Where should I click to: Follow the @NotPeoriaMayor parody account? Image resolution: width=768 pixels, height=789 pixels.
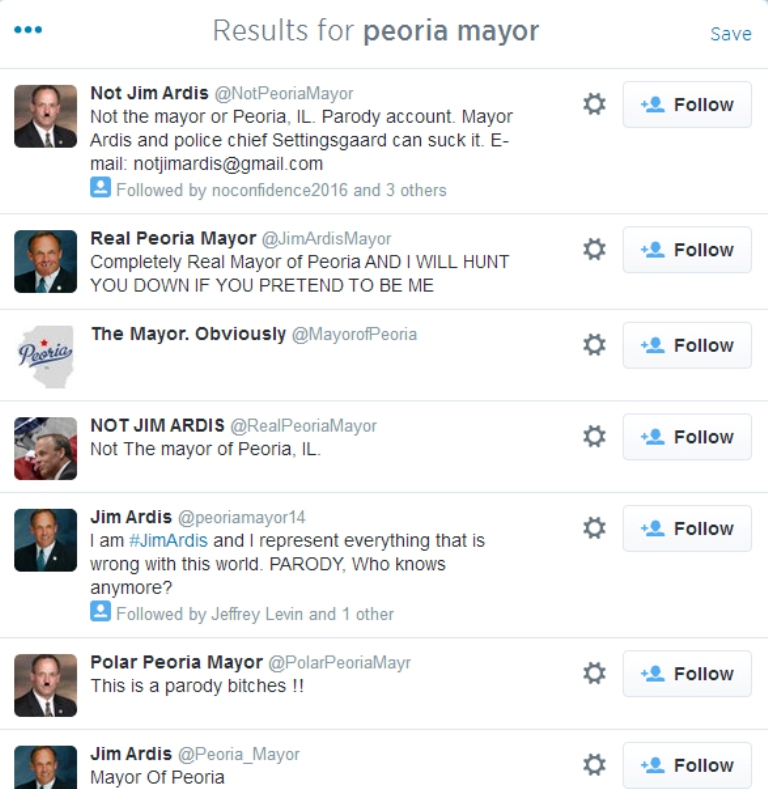click(x=687, y=105)
